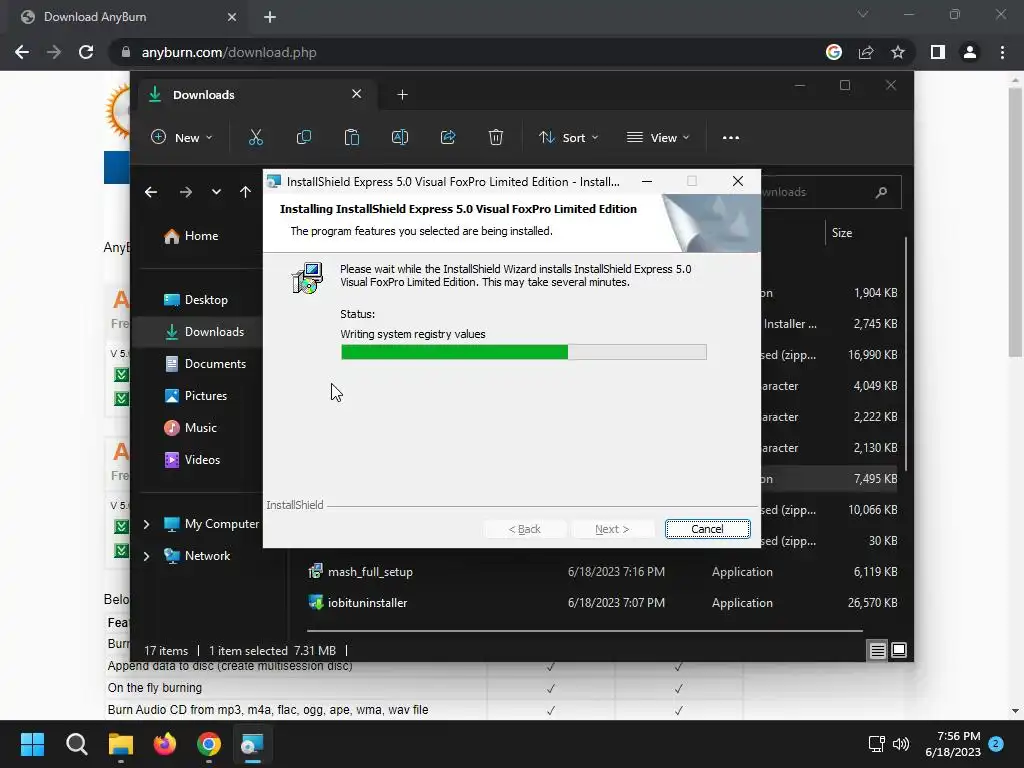Select mash_full_setup file row
The image size is (1024, 768).
(x=604, y=572)
